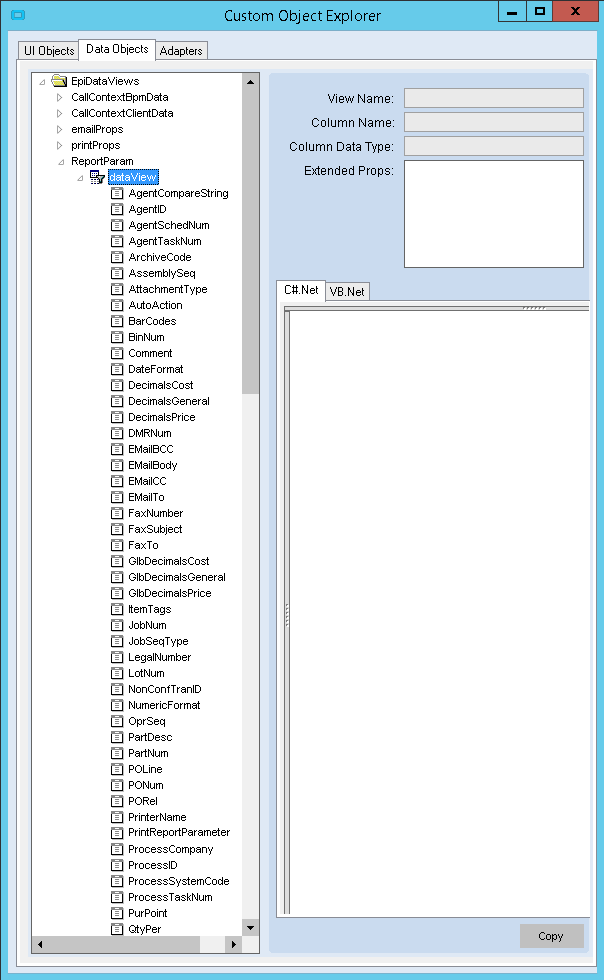
Task: Click the tree scroll down arrow
Action: point(250,928)
